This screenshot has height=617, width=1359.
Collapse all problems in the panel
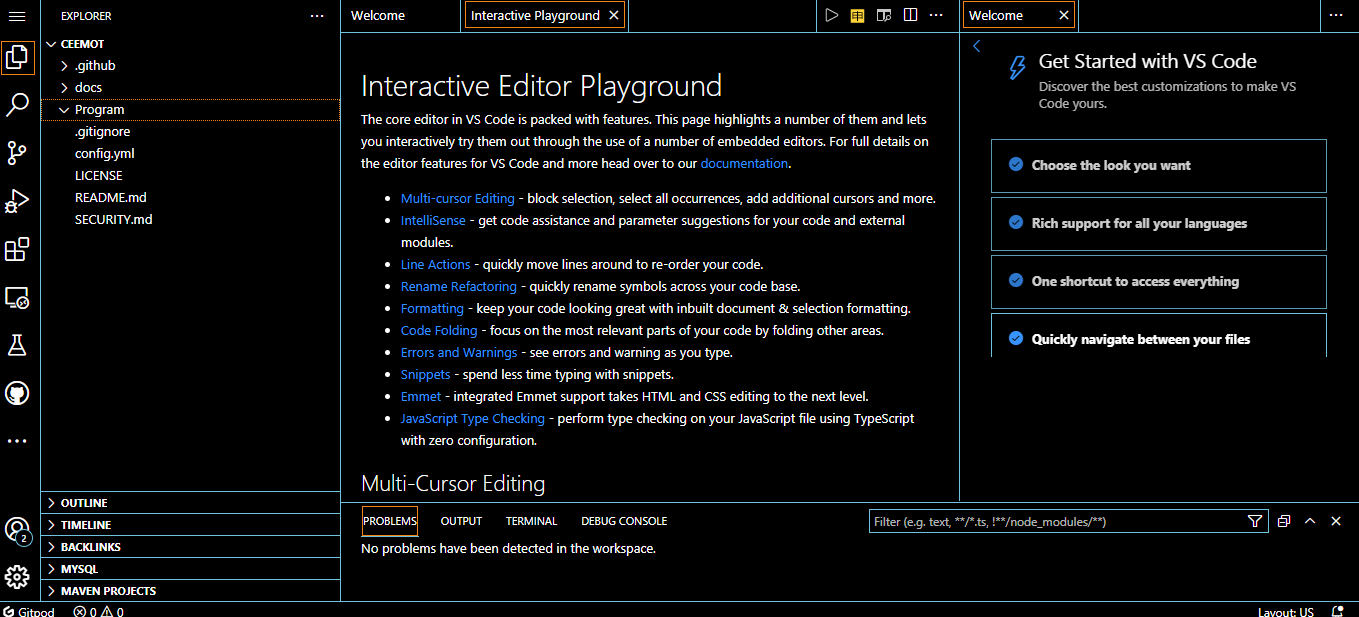tap(1284, 521)
